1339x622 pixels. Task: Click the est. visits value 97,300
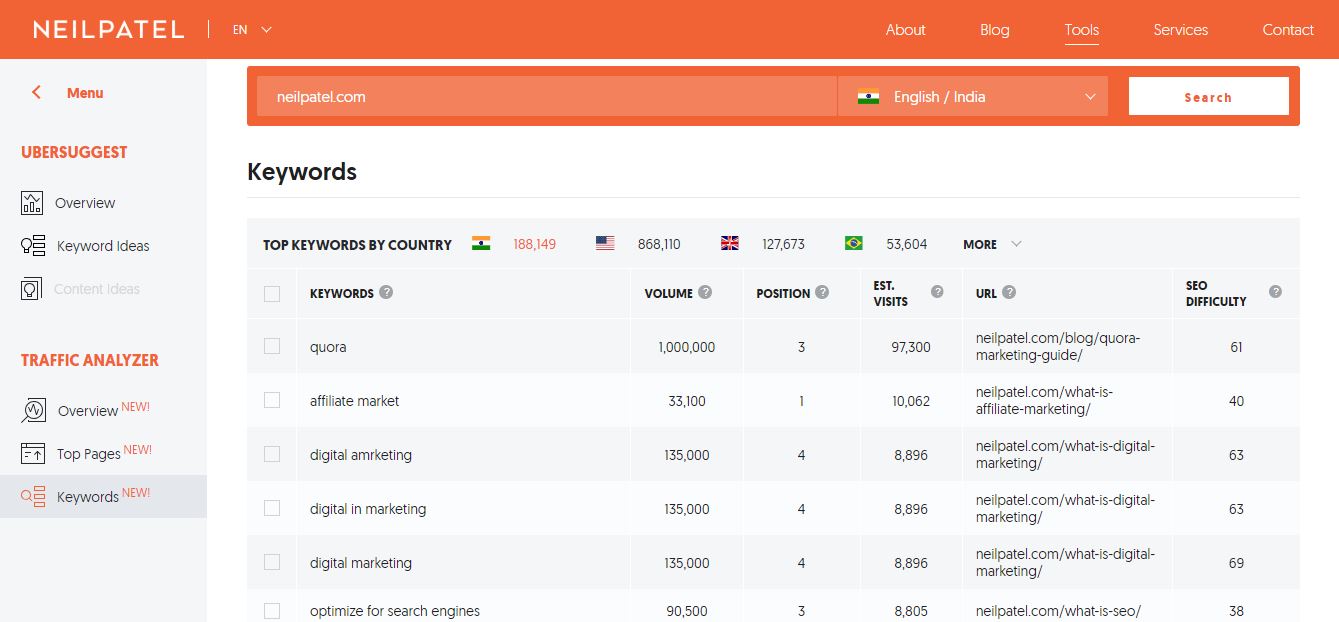911,347
